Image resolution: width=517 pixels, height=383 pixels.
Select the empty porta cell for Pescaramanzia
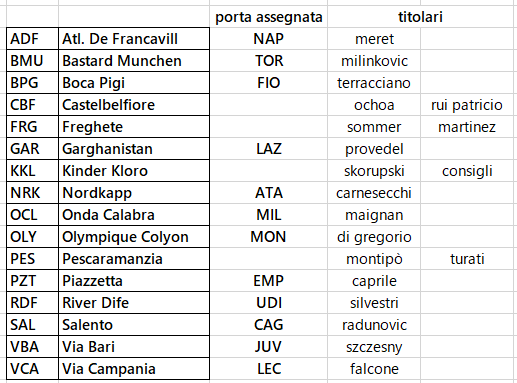tap(268, 259)
